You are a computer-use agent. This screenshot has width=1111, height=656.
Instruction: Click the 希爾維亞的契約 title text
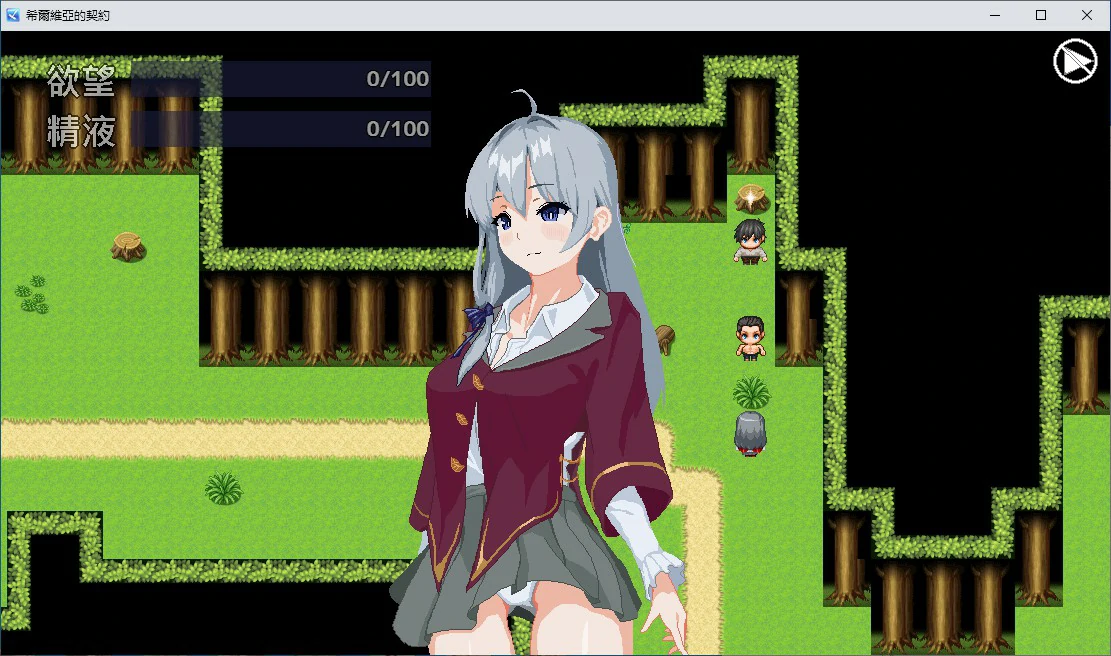tap(70, 15)
